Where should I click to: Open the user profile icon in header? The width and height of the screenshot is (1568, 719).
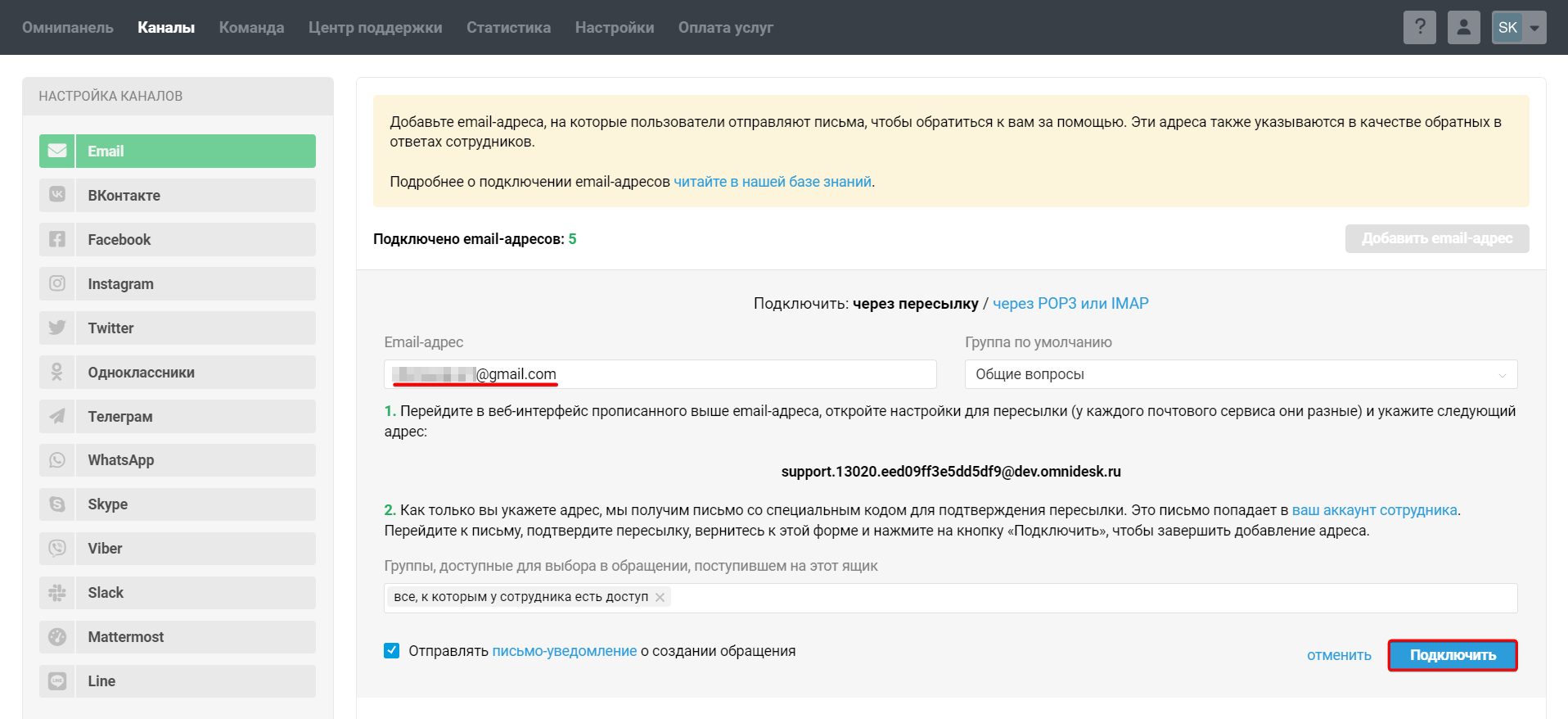pyautogui.click(x=1463, y=28)
